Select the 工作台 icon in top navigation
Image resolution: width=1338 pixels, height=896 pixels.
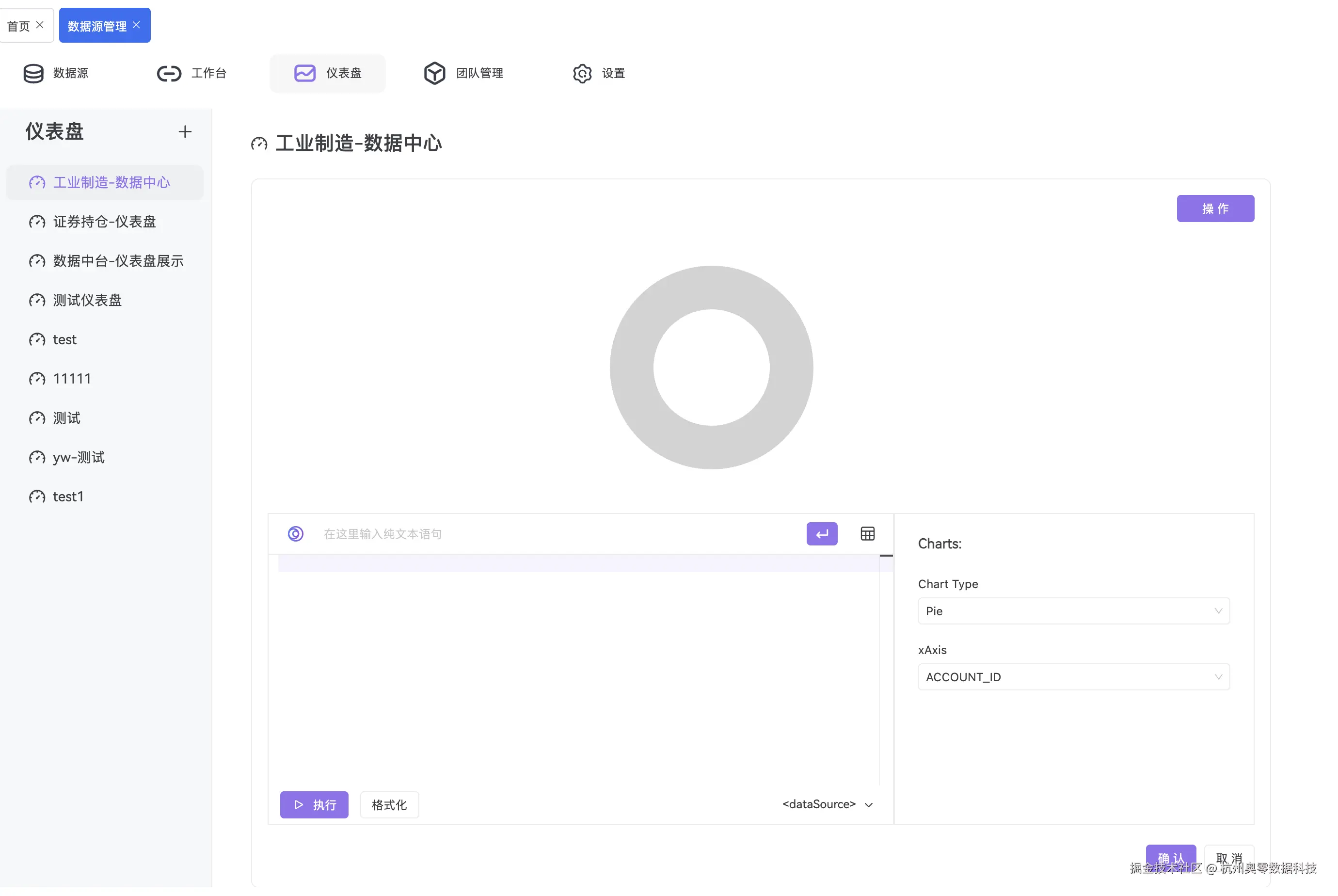pyautogui.click(x=192, y=73)
